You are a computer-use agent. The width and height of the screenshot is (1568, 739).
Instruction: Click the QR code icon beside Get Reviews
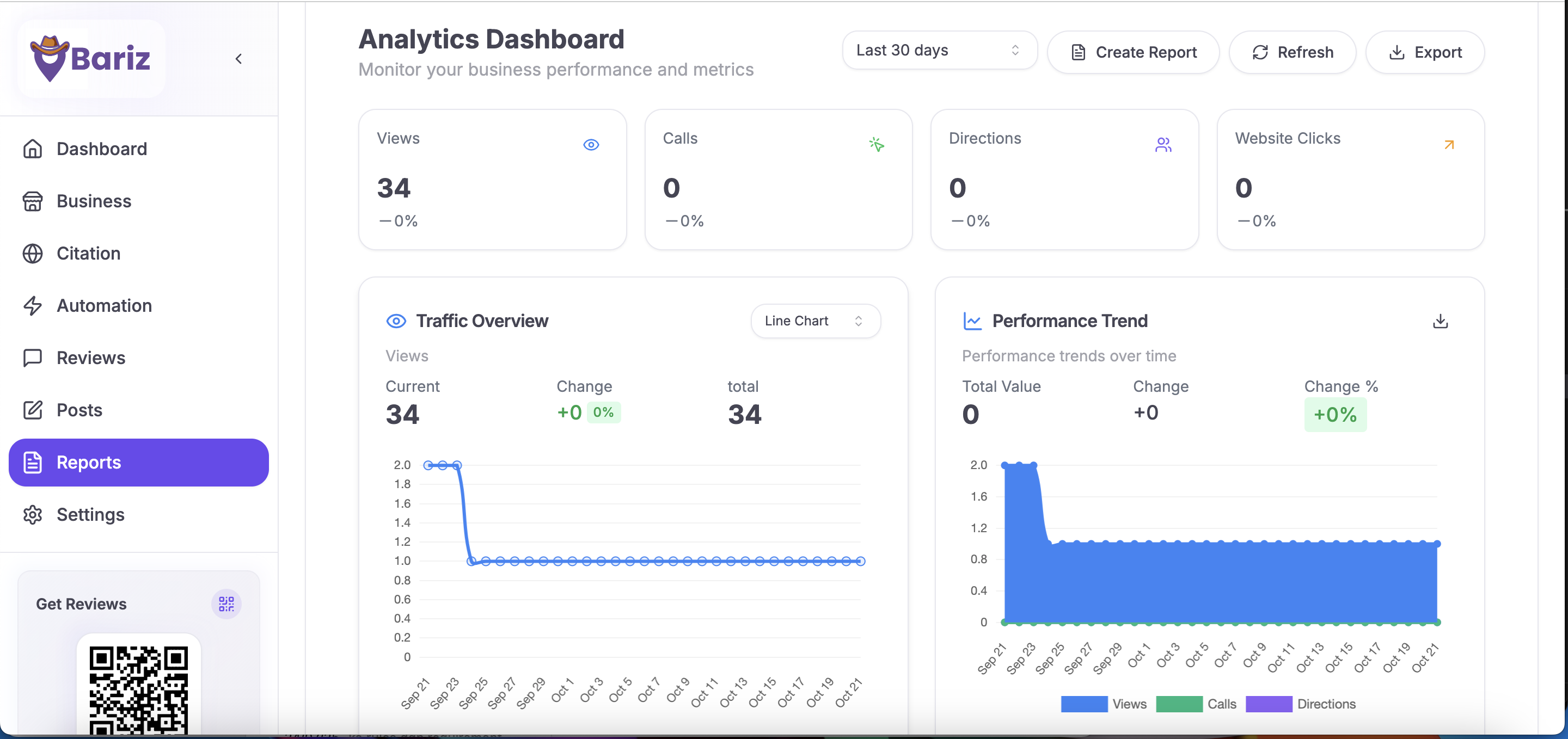(226, 603)
